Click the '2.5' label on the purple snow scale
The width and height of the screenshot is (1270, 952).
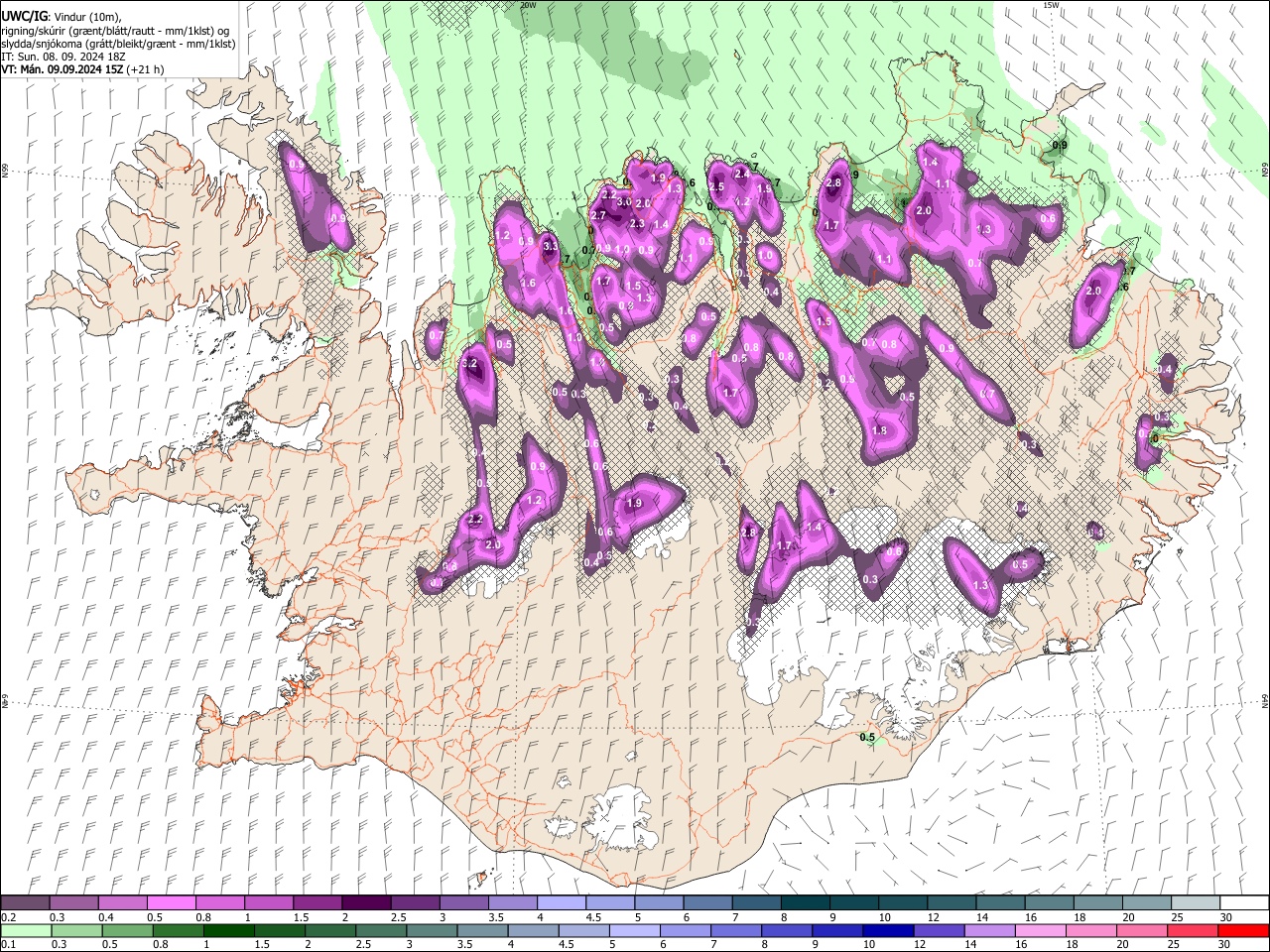tap(398, 917)
